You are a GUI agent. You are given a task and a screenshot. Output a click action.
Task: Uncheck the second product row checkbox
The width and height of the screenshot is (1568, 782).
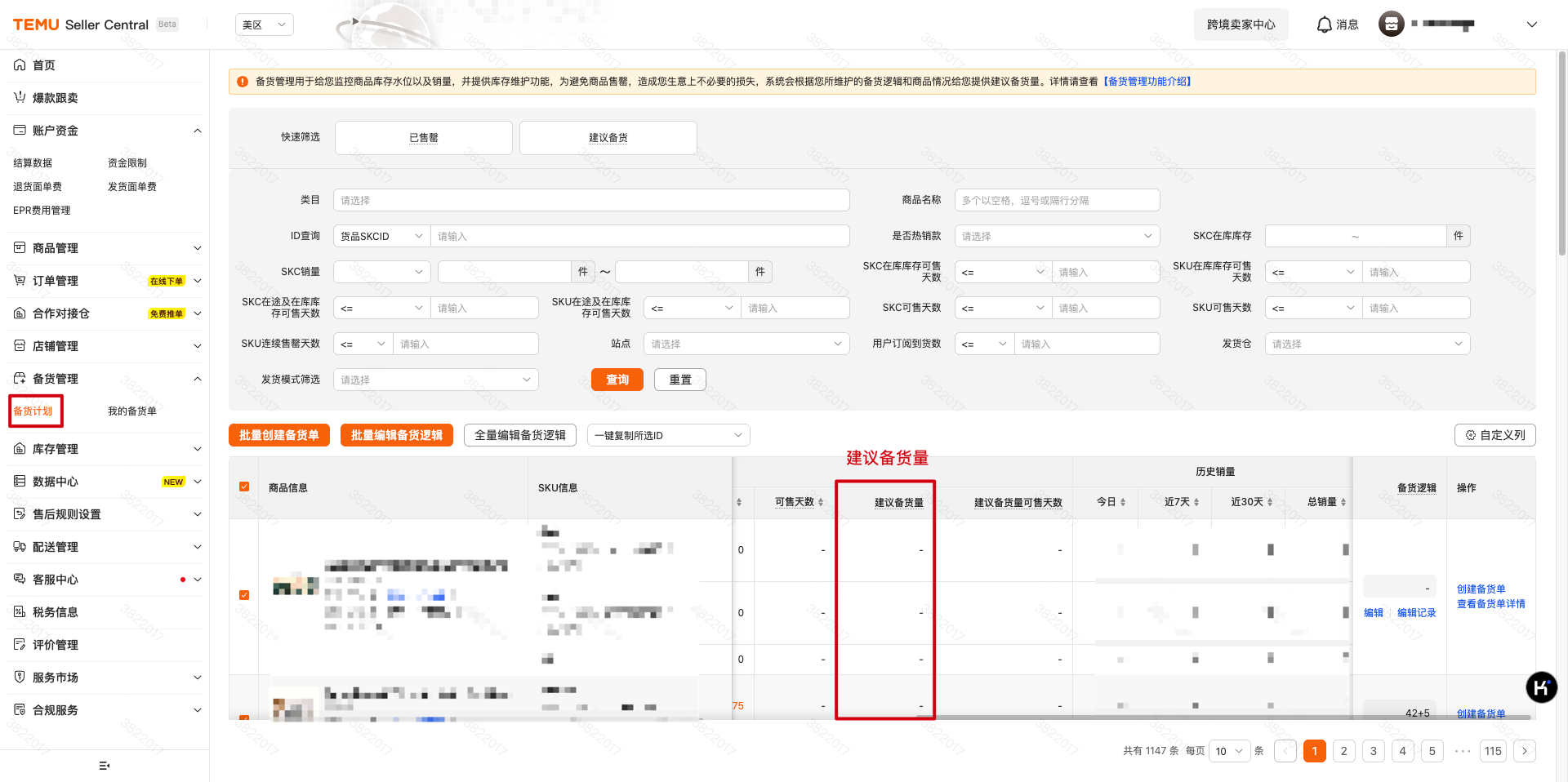click(x=244, y=719)
